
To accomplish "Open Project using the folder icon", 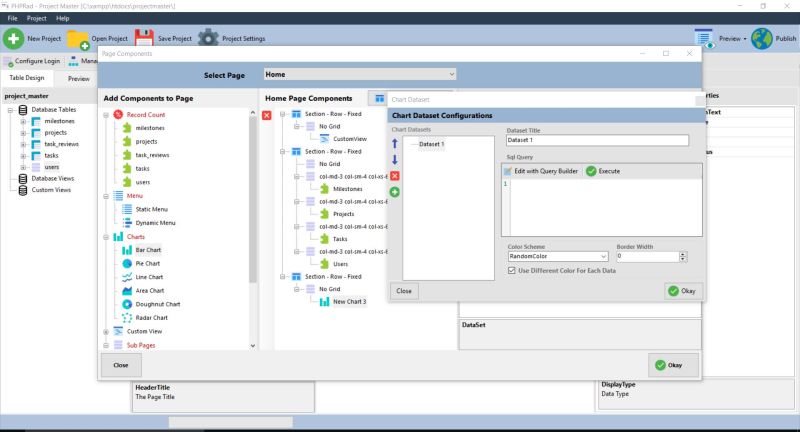I will pos(78,39).
